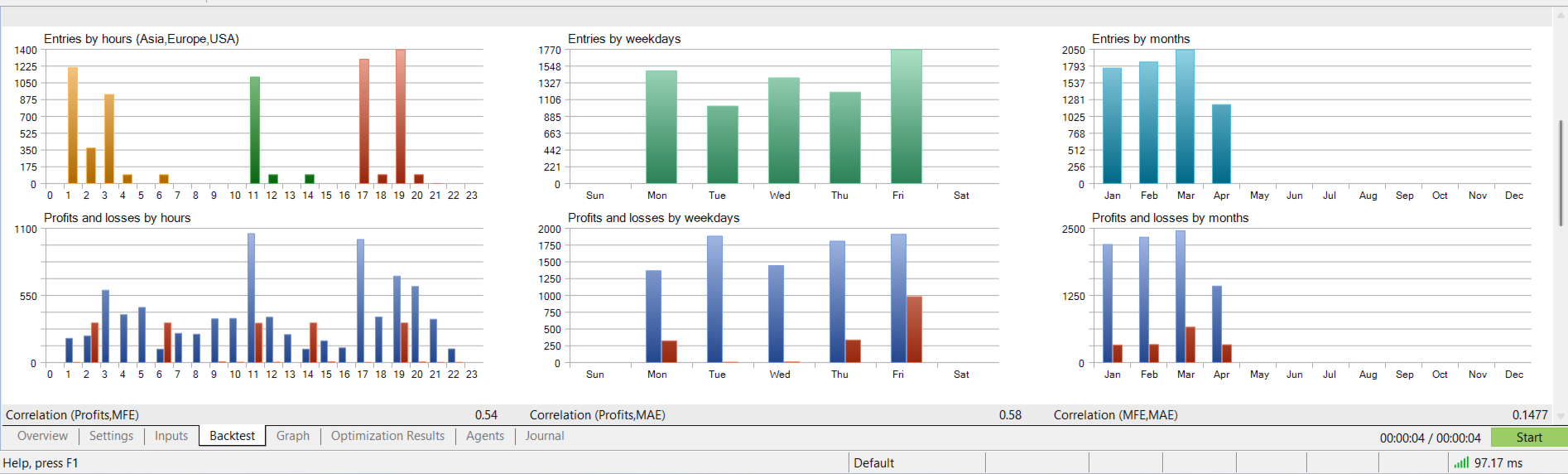Switch to the Overview tab
This screenshot has width=1568, height=474.
[x=42, y=436]
